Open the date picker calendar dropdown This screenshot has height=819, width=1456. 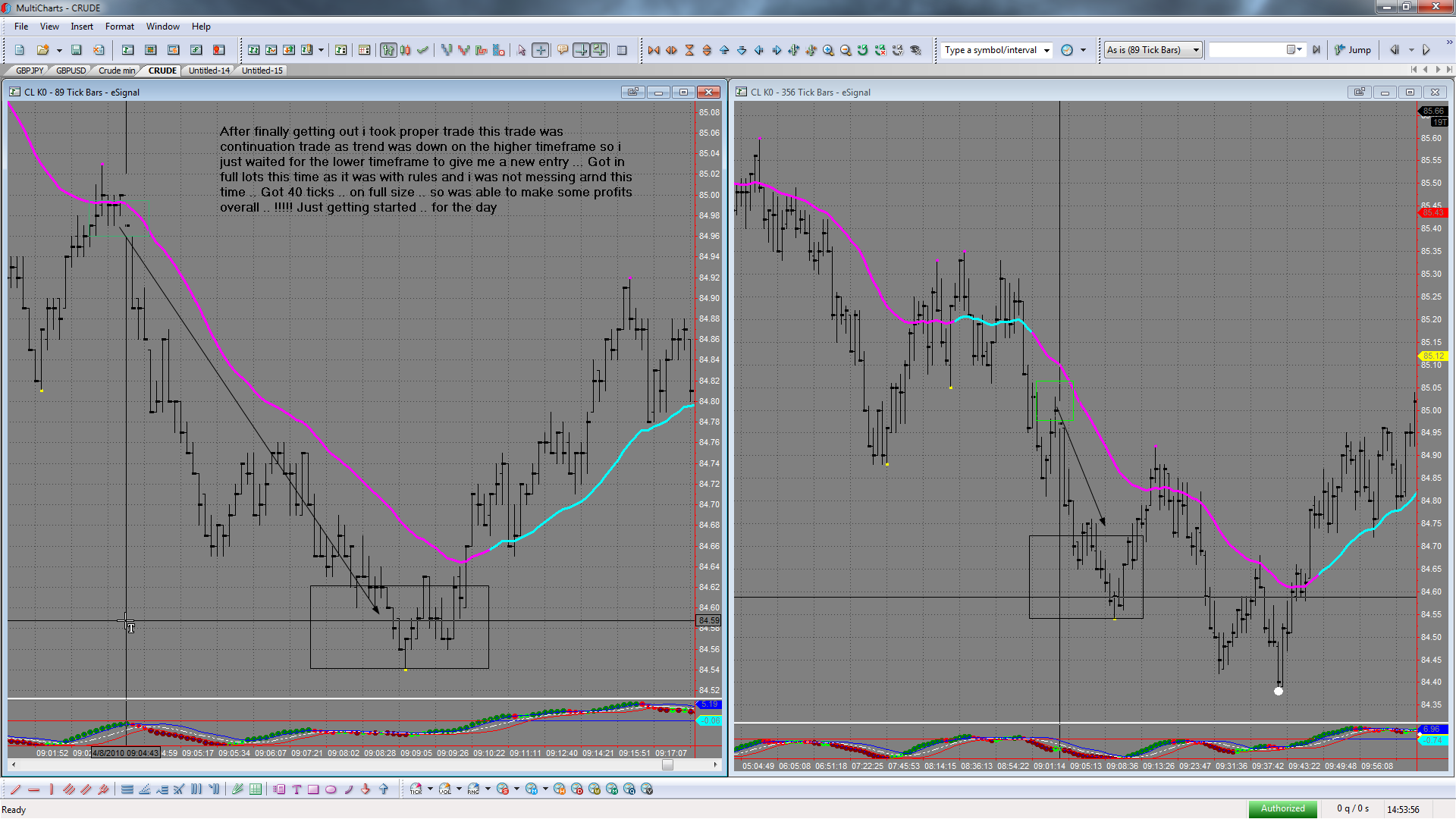tap(1294, 50)
